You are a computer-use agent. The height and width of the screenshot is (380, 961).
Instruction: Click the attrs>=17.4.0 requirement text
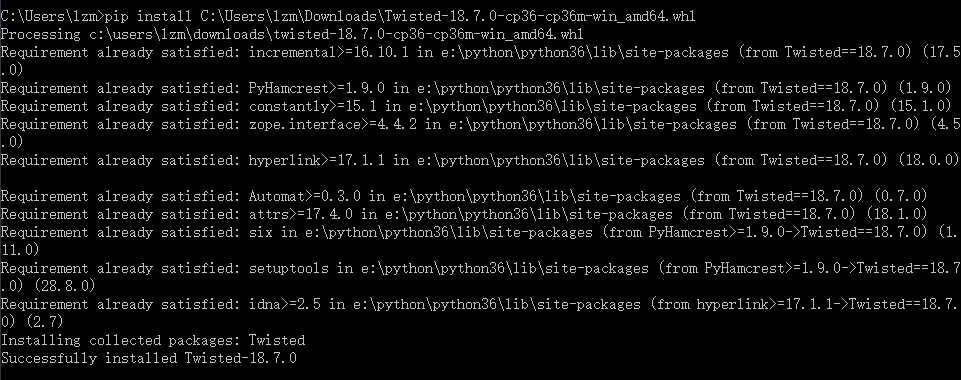point(300,214)
